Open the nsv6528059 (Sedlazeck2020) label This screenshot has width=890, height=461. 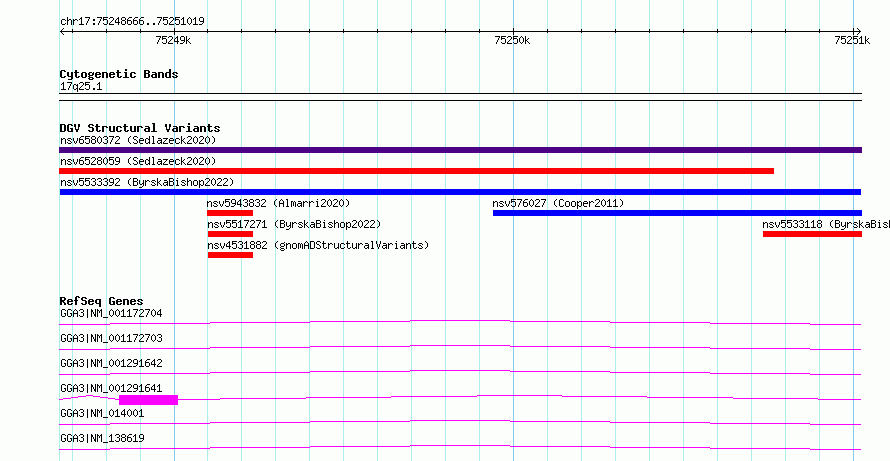pos(138,161)
